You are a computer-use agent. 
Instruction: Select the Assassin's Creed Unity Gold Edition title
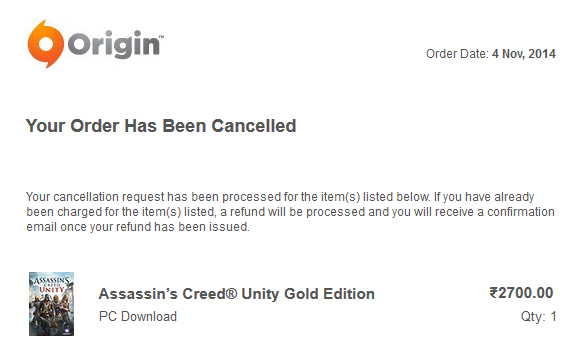point(237,294)
